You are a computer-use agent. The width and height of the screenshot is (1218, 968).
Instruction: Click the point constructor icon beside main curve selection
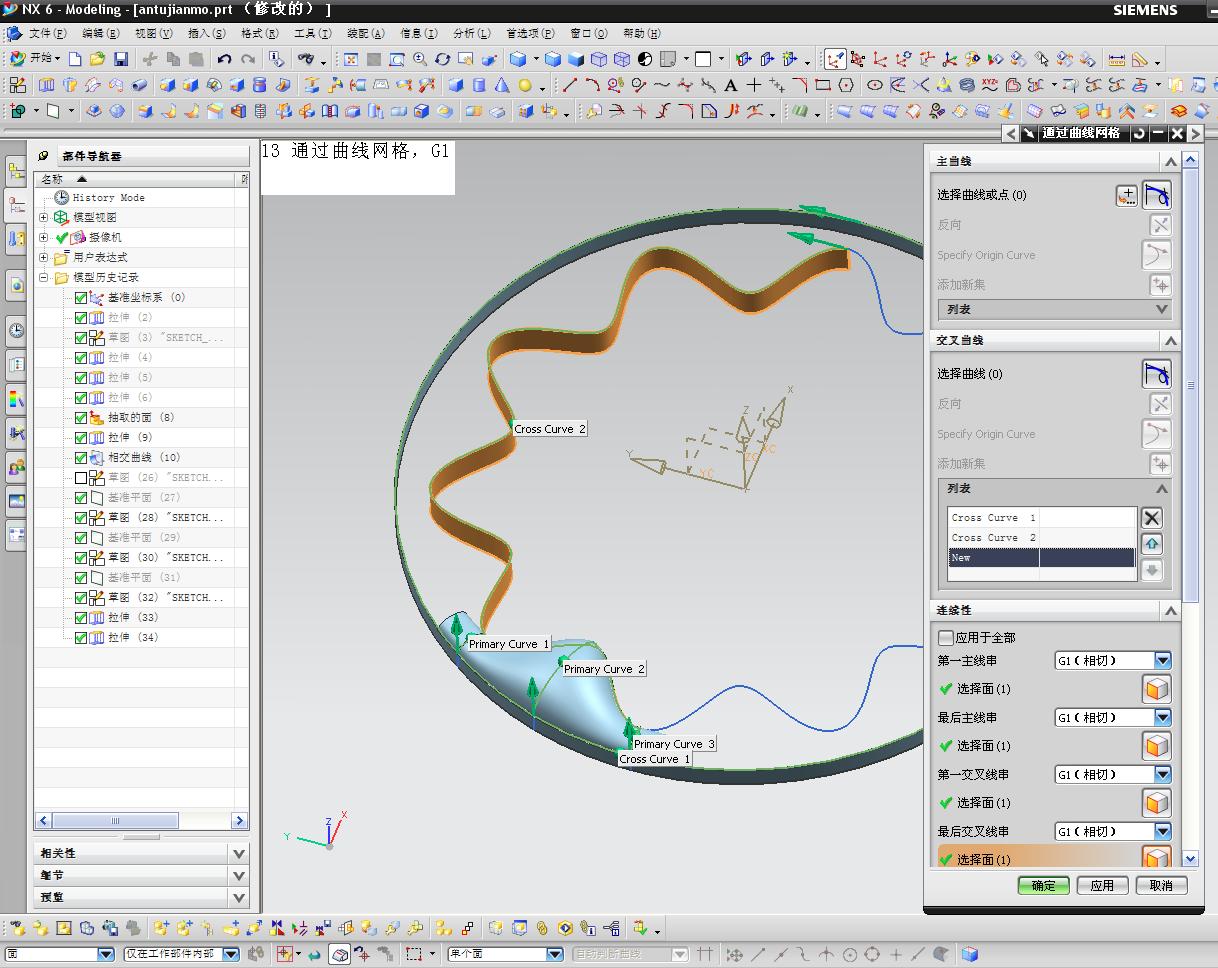1127,196
